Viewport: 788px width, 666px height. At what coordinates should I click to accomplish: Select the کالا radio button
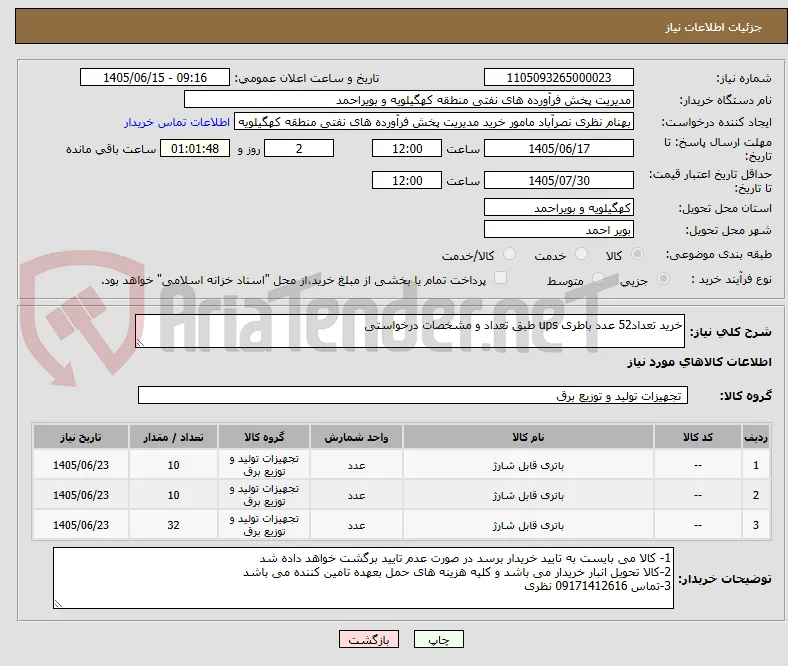point(637,254)
